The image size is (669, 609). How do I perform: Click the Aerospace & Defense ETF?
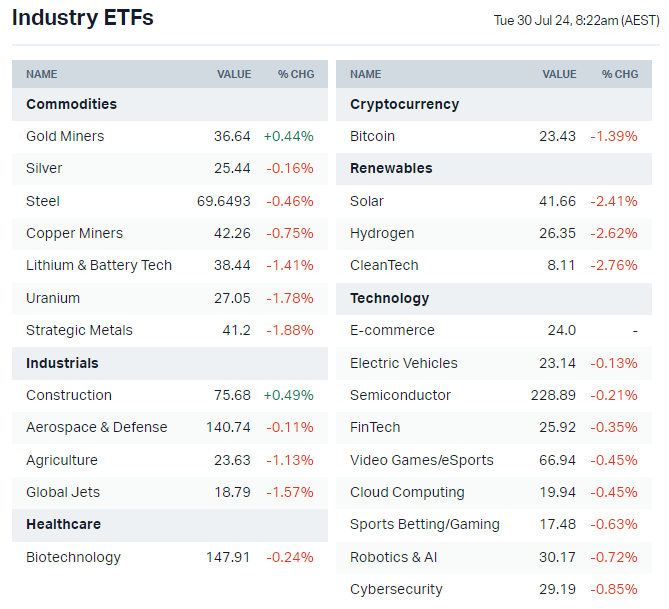point(96,427)
